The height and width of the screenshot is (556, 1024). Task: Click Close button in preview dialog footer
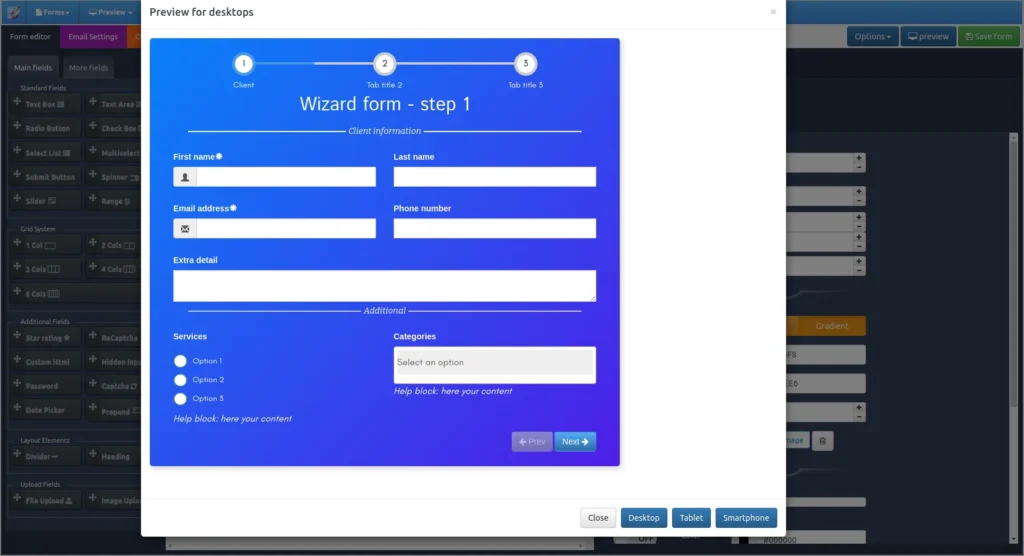point(598,517)
